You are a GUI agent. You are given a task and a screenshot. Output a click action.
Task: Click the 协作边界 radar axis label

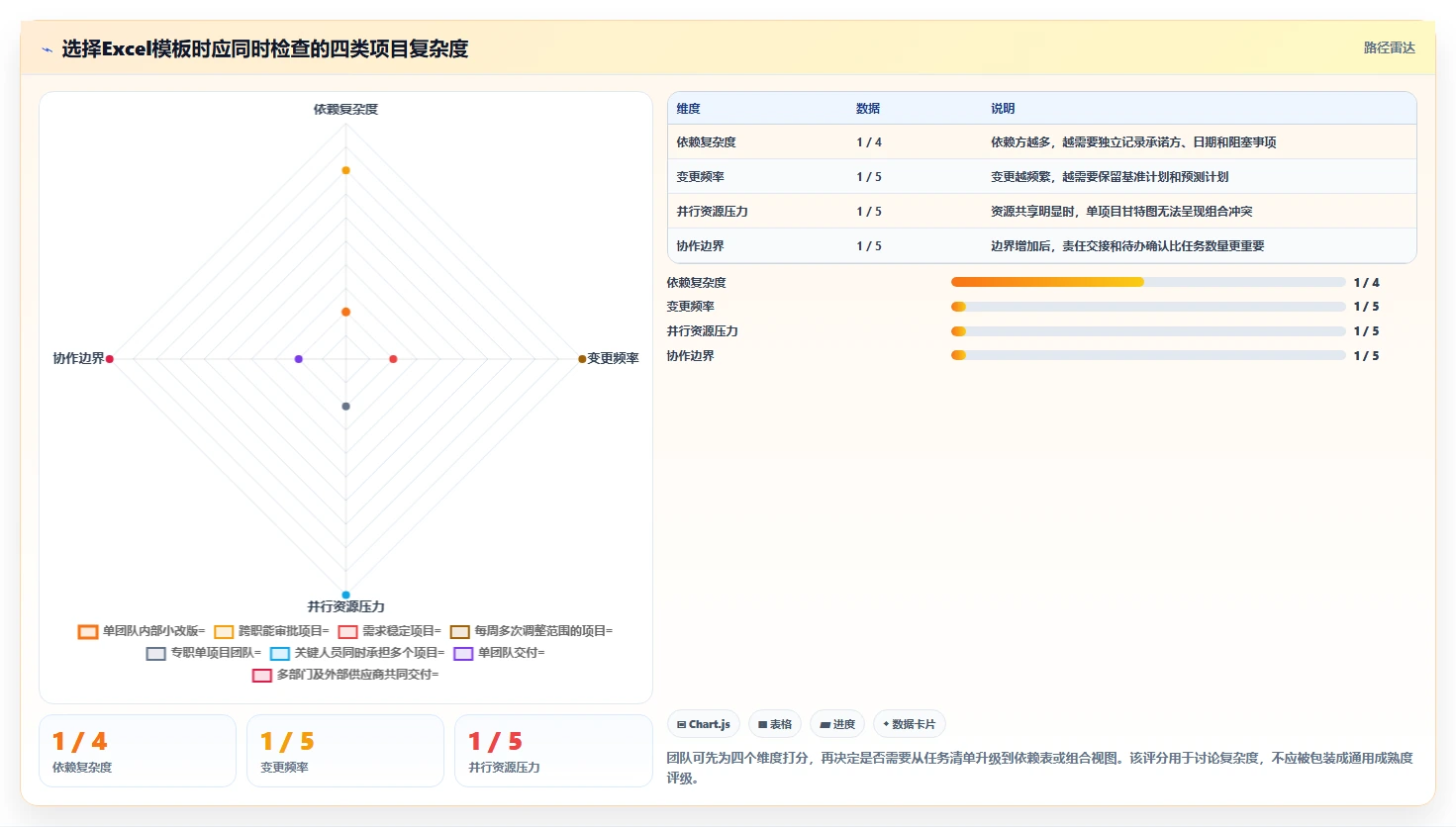78,358
